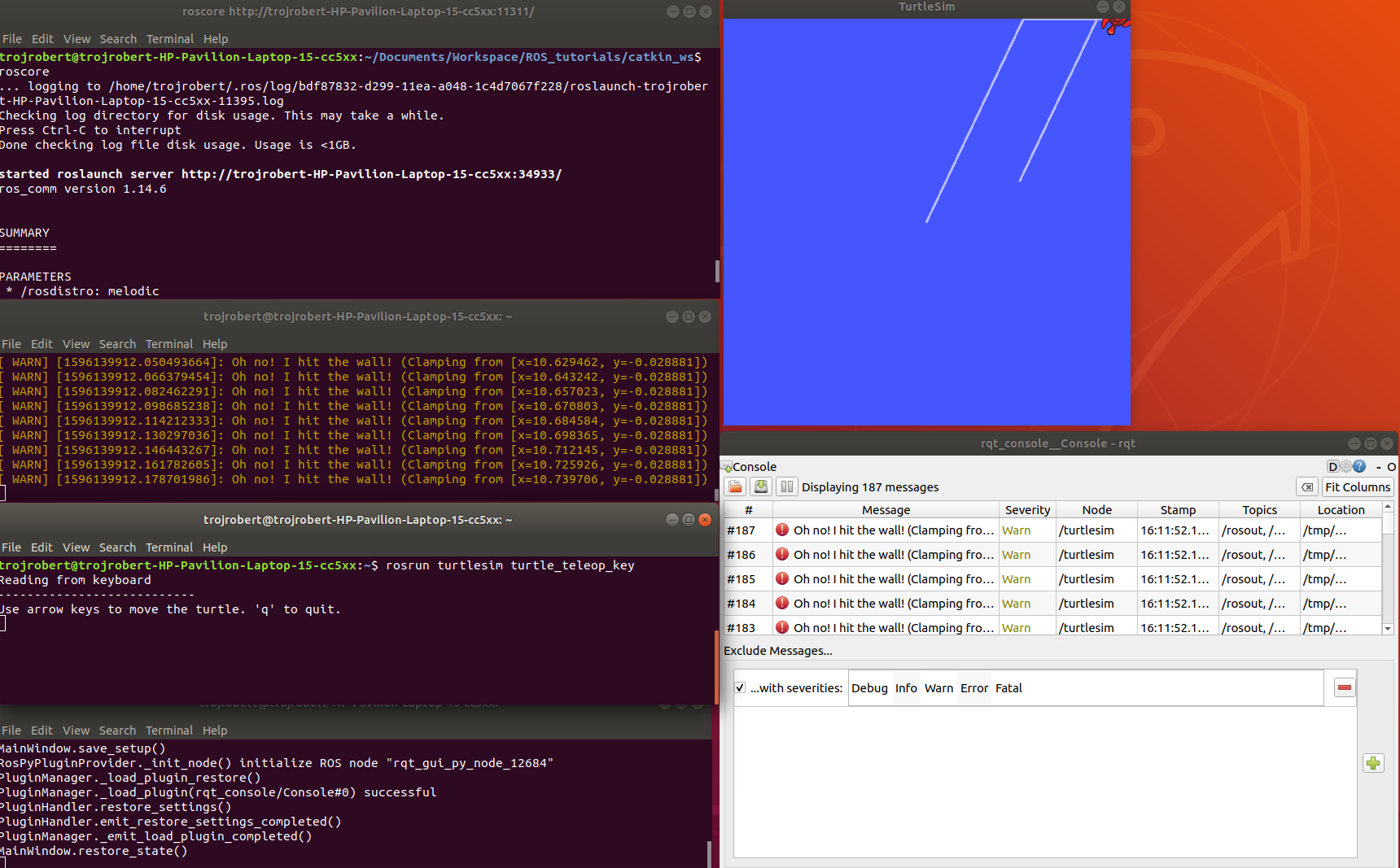The image size is (1400, 868).
Task: Click the turtle in the TurtleSim window corner
Action: (x=1115, y=25)
